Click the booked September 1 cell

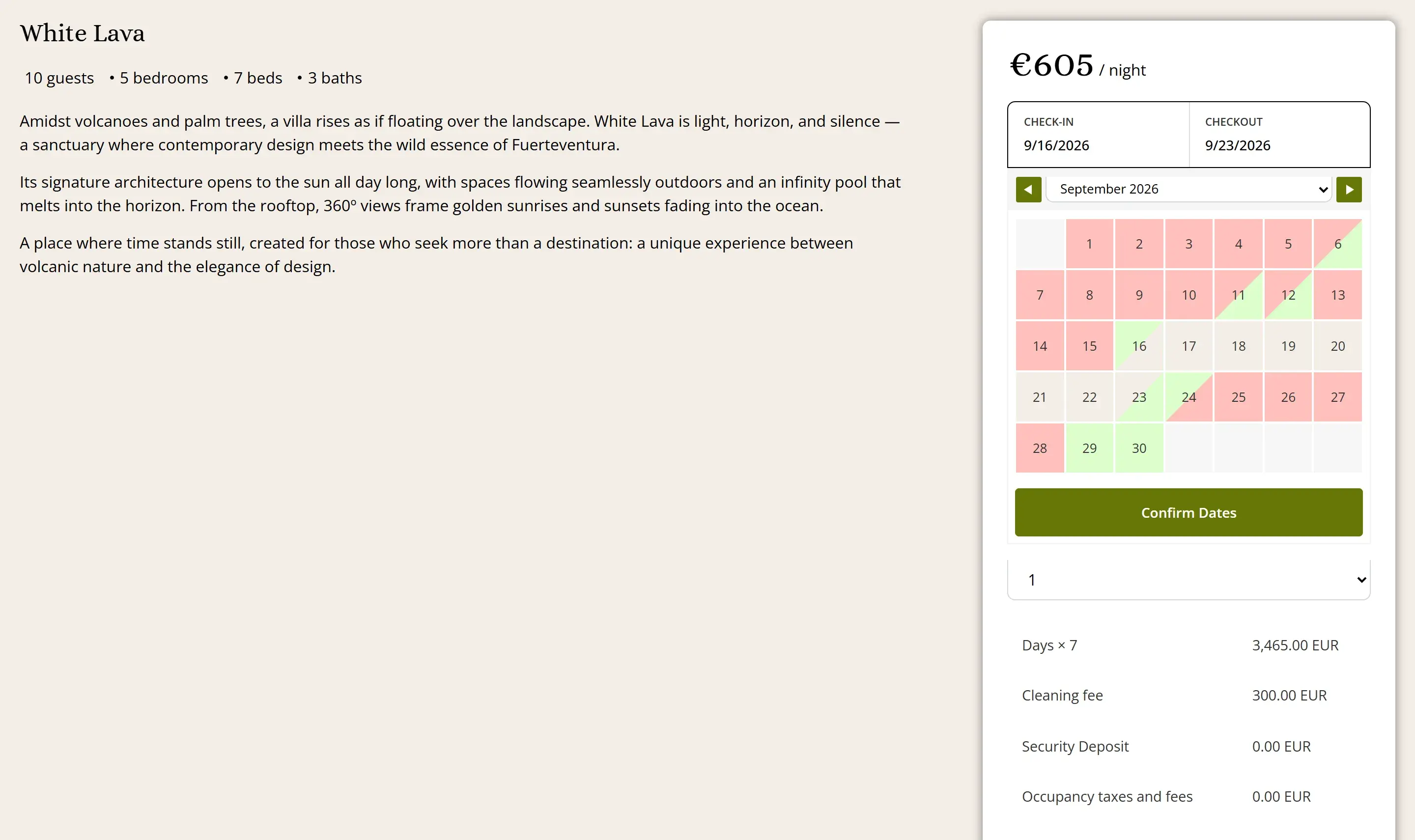(1089, 244)
